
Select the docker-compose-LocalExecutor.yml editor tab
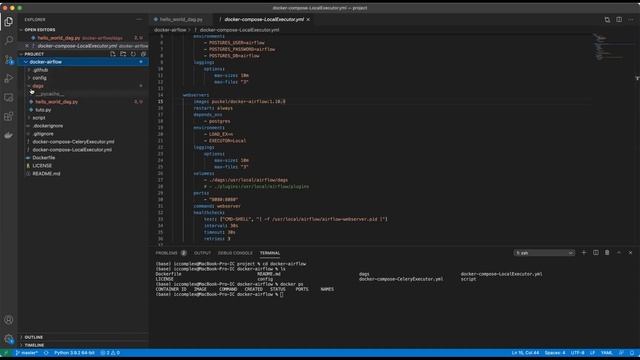[264, 20]
